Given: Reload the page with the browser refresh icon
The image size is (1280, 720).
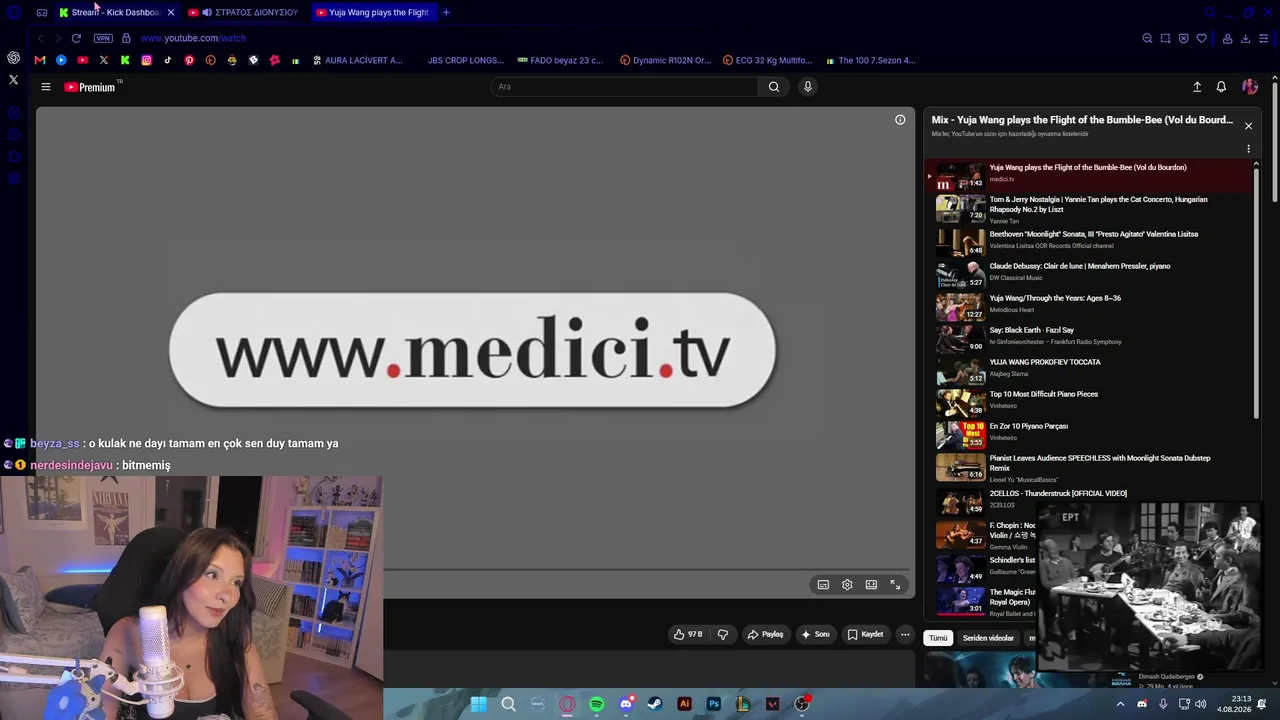Looking at the screenshot, I should click(x=76, y=38).
